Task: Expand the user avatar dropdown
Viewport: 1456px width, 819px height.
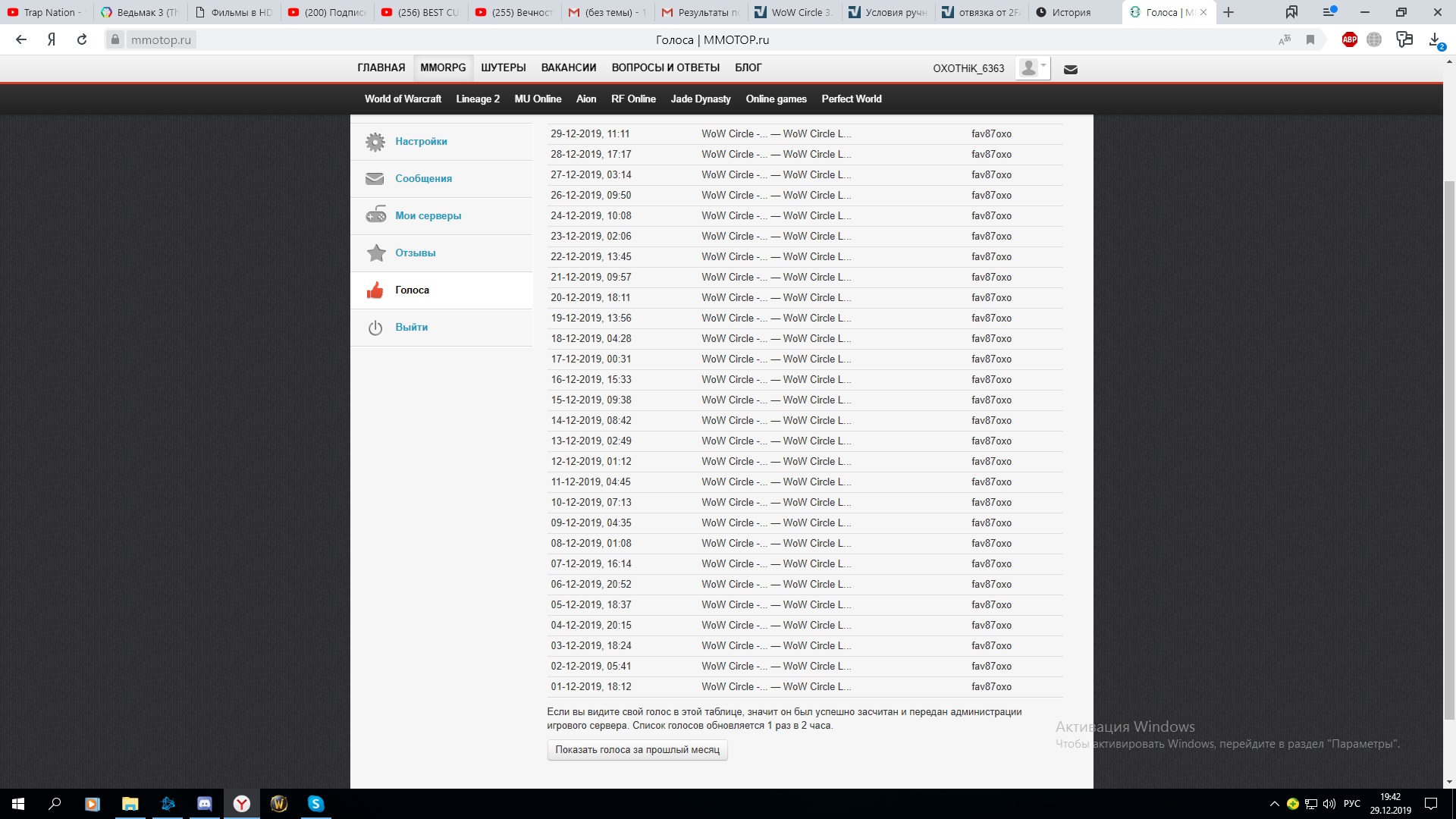Action: [x=1032, y=68]
